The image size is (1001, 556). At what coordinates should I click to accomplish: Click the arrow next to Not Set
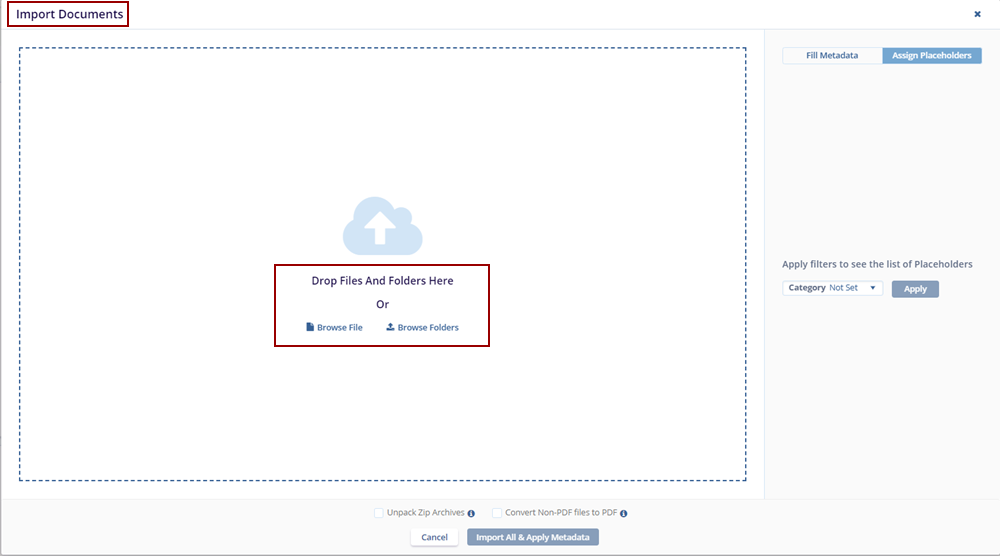(872, 288)
